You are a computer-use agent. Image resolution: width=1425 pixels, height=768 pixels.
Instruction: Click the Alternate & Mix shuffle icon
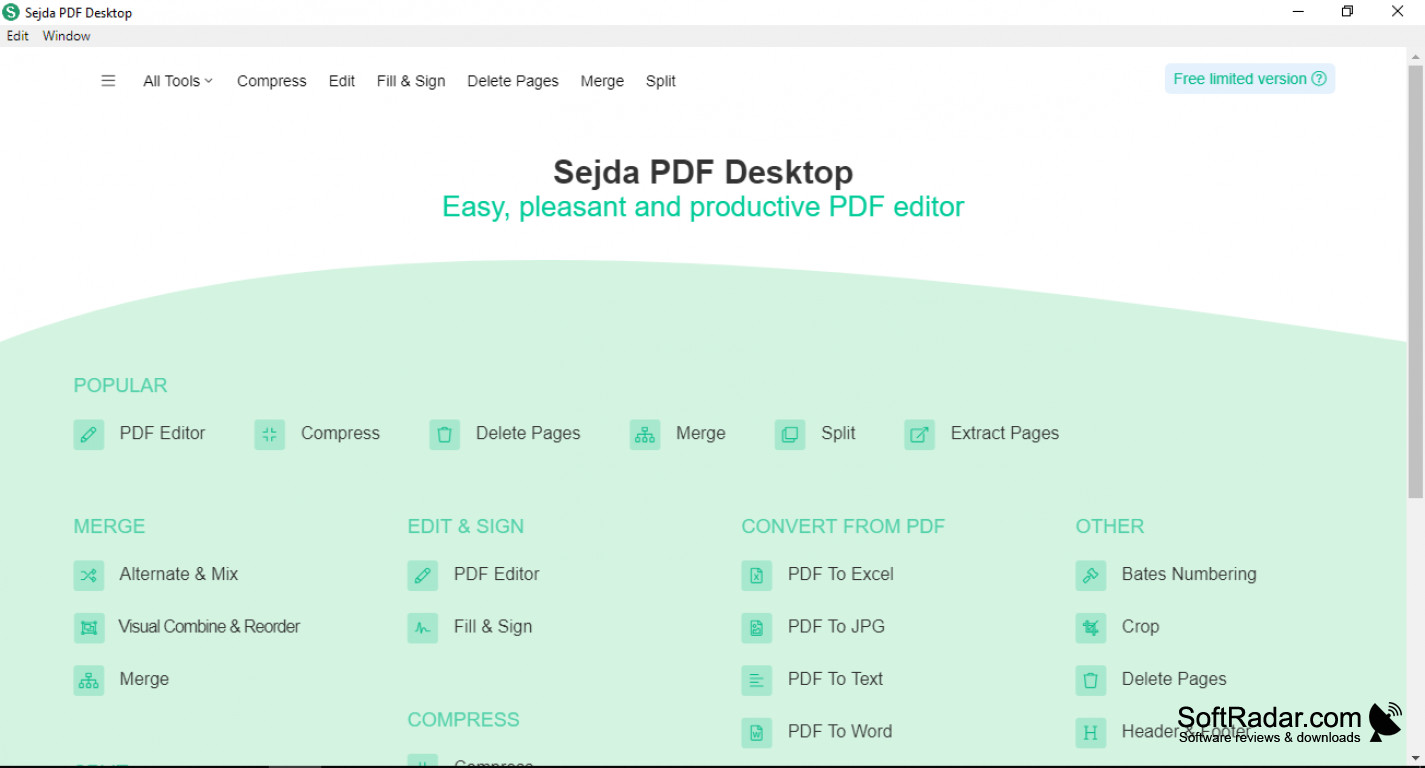pos(89,575)
